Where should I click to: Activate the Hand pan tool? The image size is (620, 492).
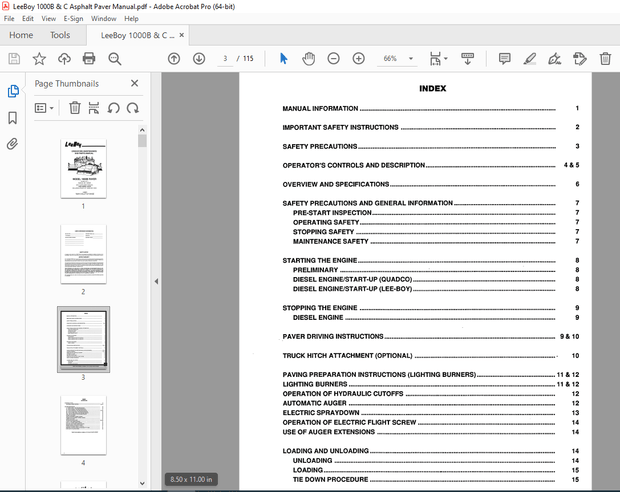[308, 59]
